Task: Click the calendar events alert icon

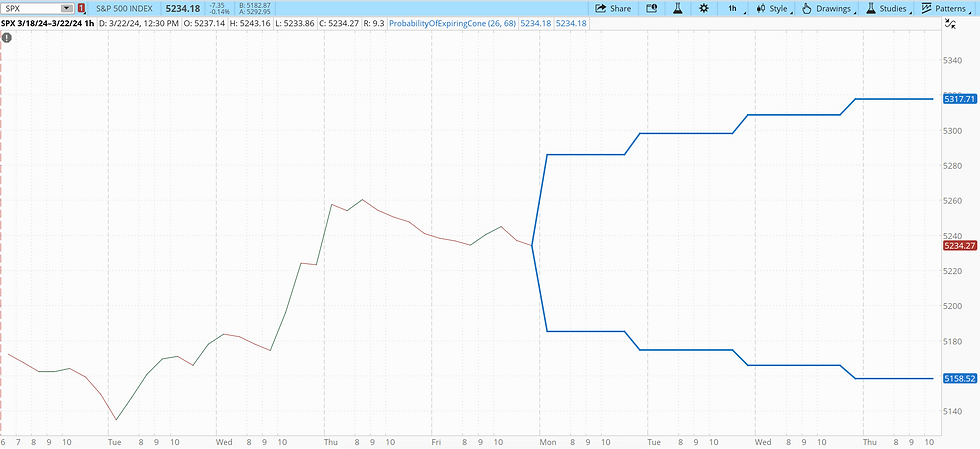Action: point(652,9)
